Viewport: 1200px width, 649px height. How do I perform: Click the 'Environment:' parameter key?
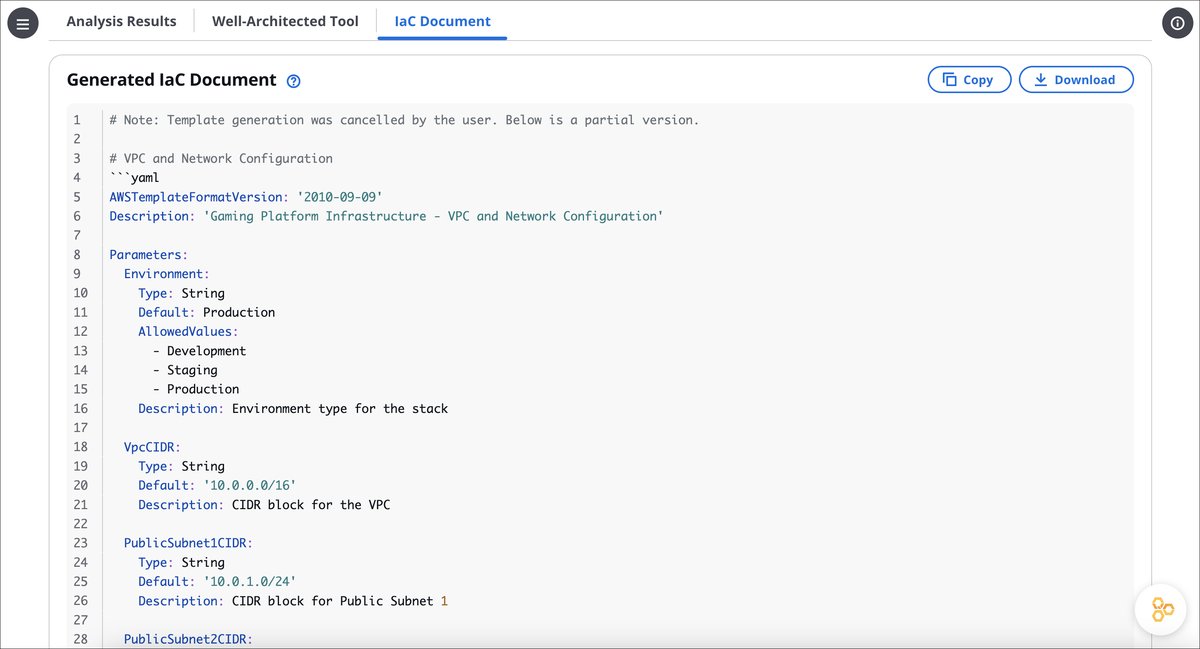(166, 274)
